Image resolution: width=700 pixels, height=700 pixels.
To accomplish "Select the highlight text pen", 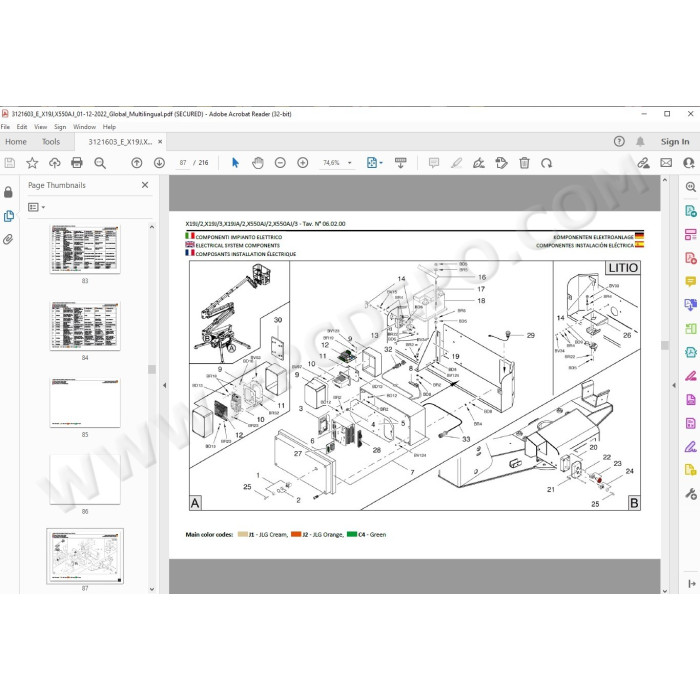I will [x=456, y=163].
